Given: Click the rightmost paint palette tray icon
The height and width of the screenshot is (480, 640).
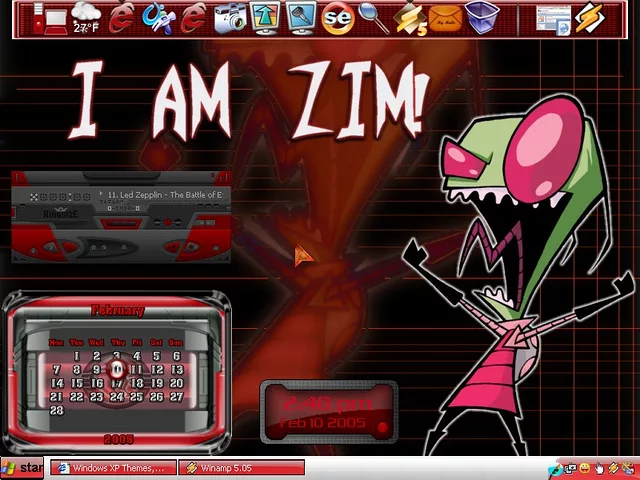Looking at the screenshot, I should [628, 468].
